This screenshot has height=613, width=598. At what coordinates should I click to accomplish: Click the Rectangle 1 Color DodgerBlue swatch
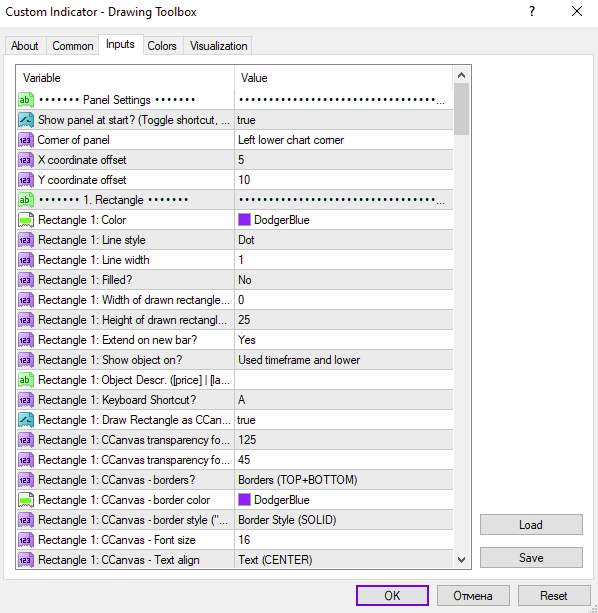pos(244,220)
